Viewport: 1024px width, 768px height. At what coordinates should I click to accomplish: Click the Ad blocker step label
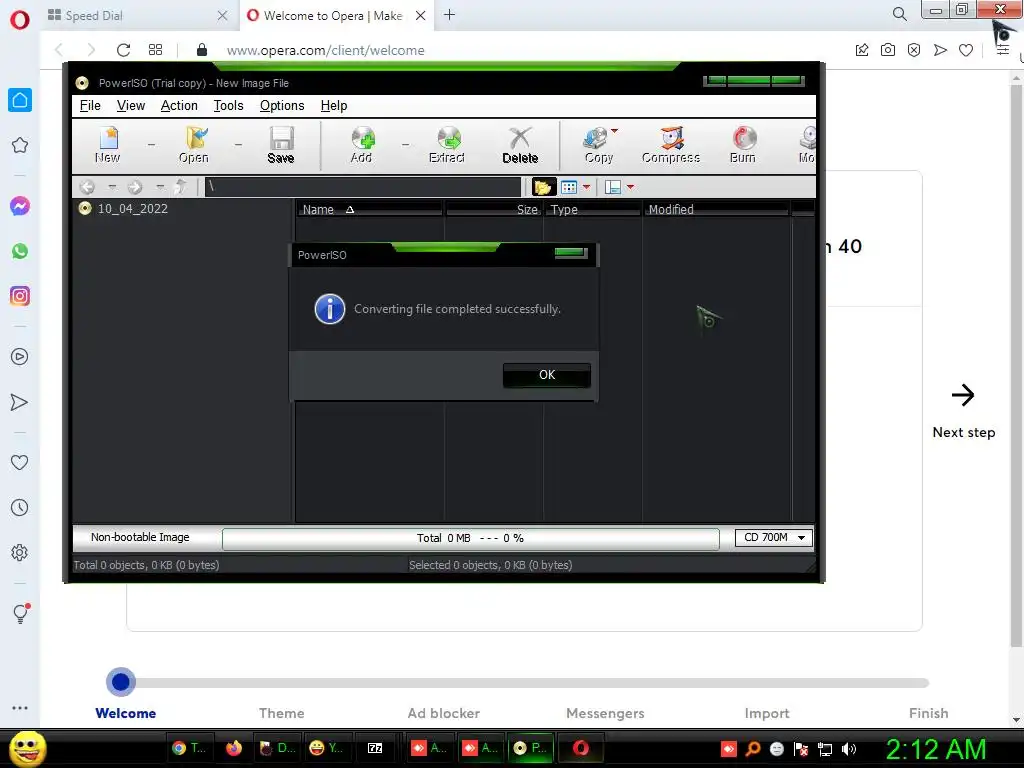443,713
